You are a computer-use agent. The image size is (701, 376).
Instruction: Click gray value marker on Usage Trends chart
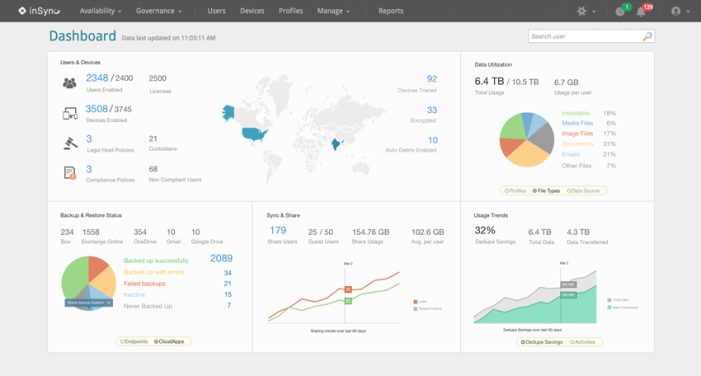[x=568, y=284]
